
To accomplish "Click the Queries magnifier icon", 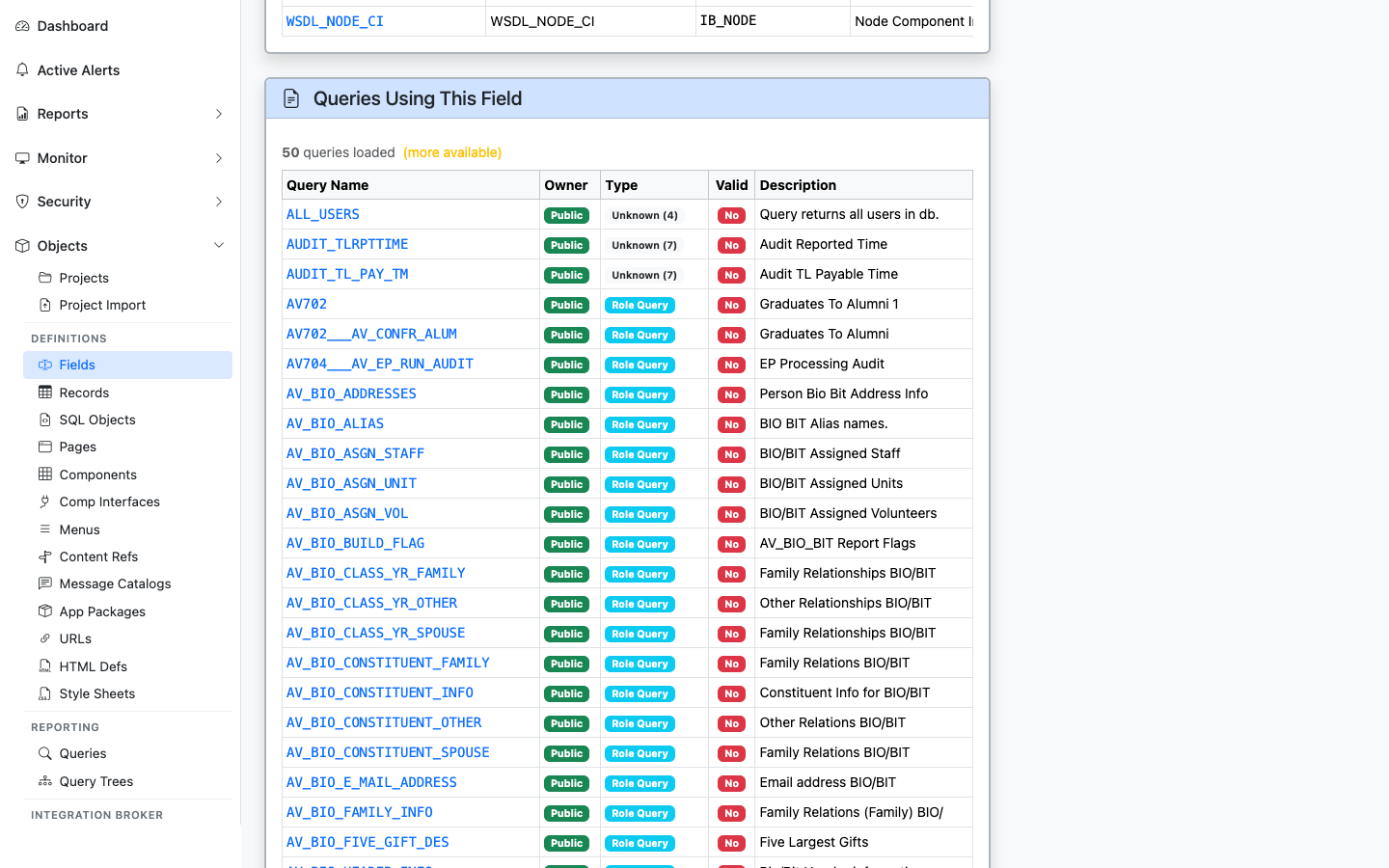I will click(45, 753).
